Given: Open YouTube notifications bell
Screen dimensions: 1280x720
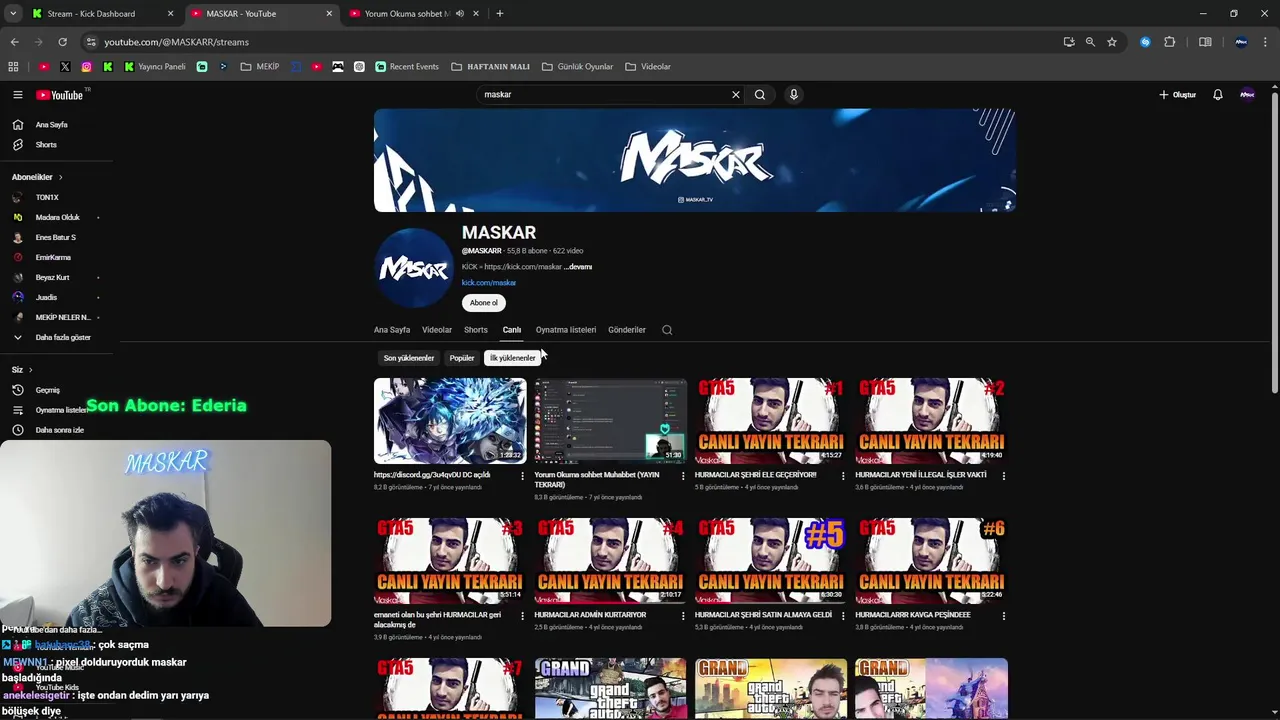Looking at the screenshot, I should pos(1218,95).
